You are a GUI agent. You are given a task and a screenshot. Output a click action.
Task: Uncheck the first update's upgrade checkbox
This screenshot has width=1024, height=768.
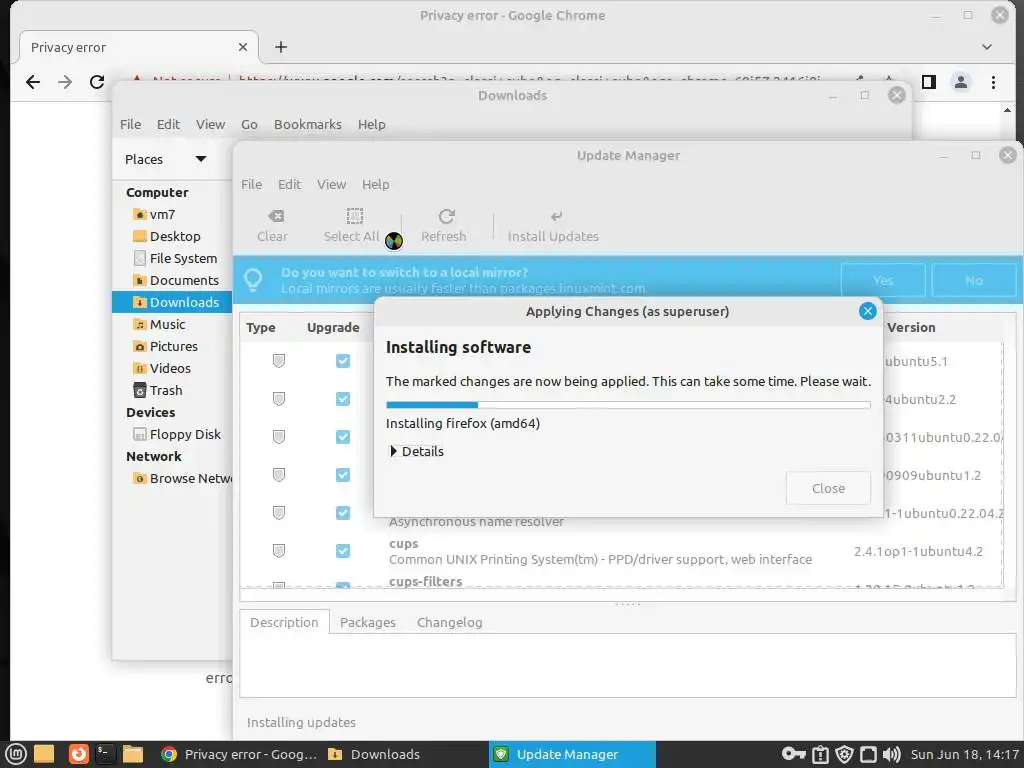(x=343, y=361)
